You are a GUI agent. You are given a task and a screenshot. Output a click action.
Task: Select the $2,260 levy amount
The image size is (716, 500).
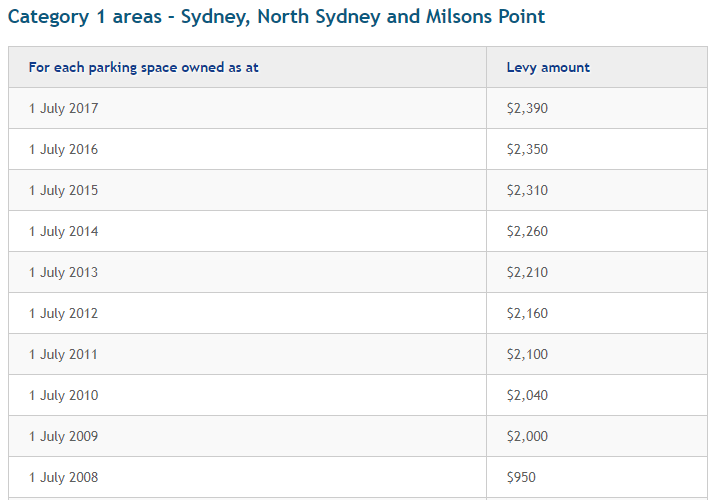[527, 231]
